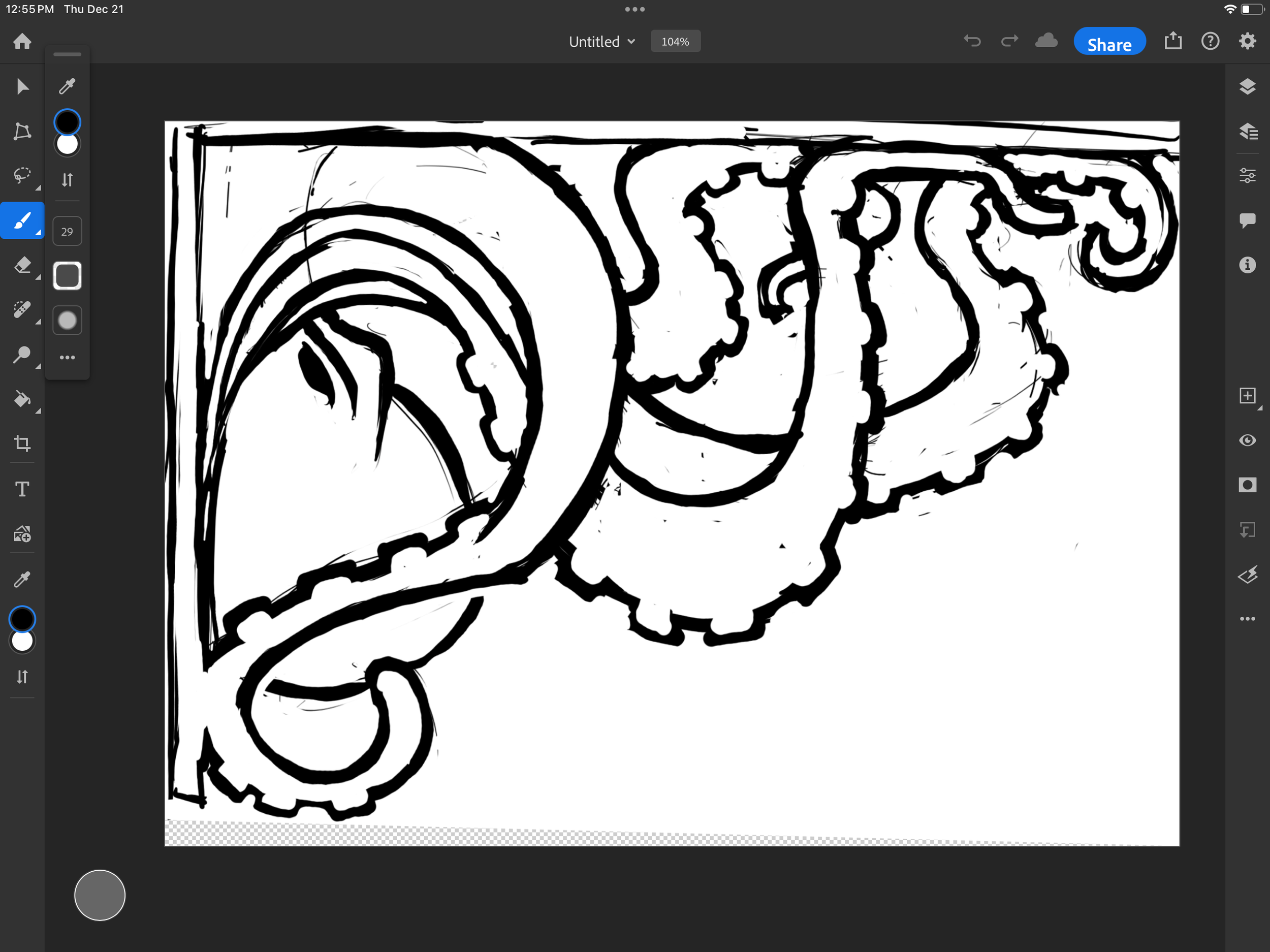This screenshot has height=952, width=1270.
Task: Select the Transform tool
Action: click(22, 132)
